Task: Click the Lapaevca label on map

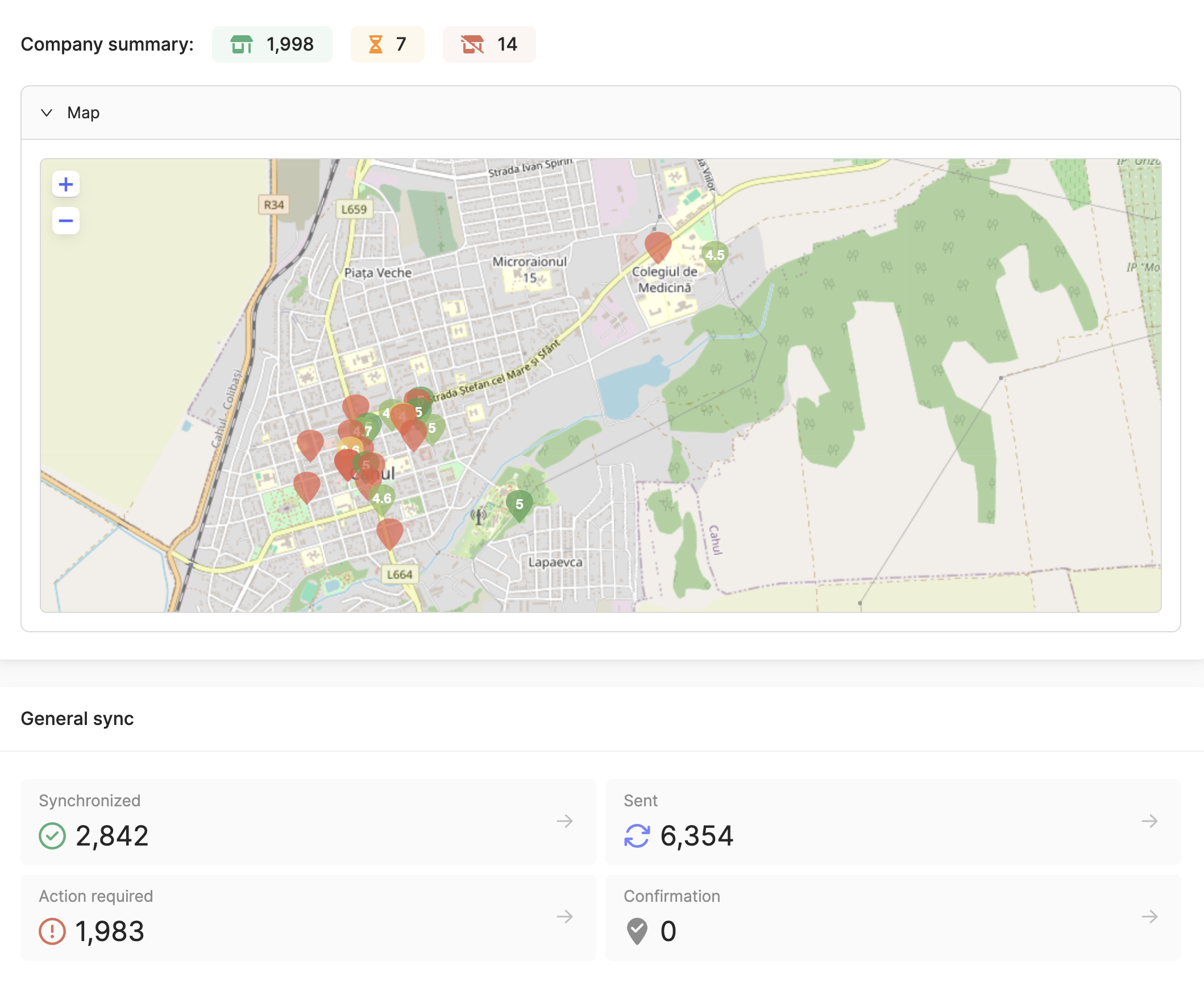Action: 555,562
